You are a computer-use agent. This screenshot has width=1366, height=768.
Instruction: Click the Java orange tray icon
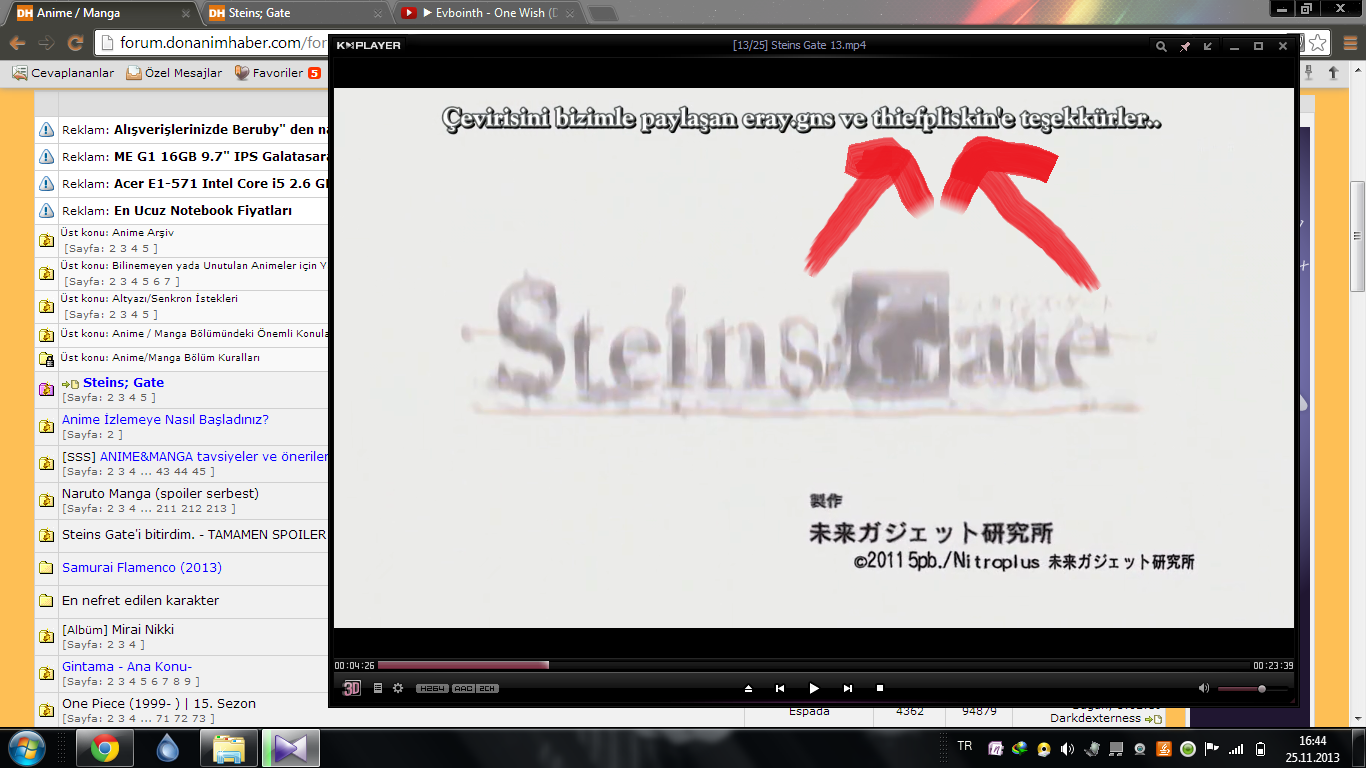[1164, 748]
